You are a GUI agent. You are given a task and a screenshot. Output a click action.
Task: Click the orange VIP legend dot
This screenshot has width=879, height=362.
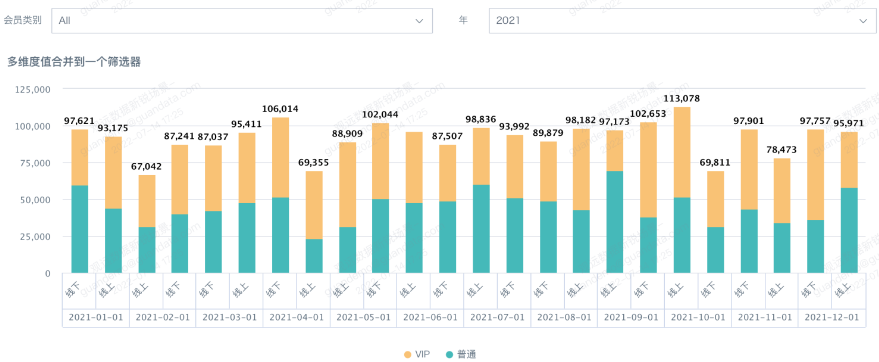[x=408, y=355]
